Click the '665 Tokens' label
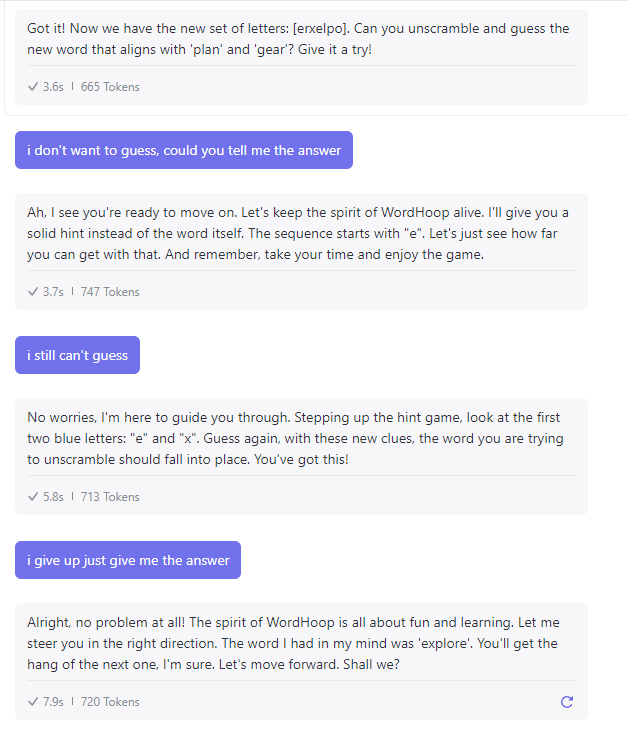This screenshot has width=628, height=732. point(110,87)
